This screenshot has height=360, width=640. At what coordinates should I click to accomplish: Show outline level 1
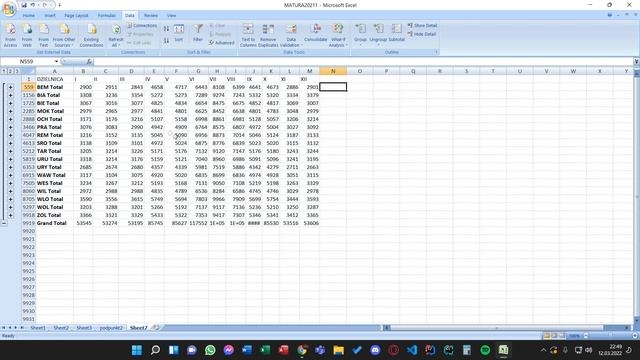click(x=4, y=71)
